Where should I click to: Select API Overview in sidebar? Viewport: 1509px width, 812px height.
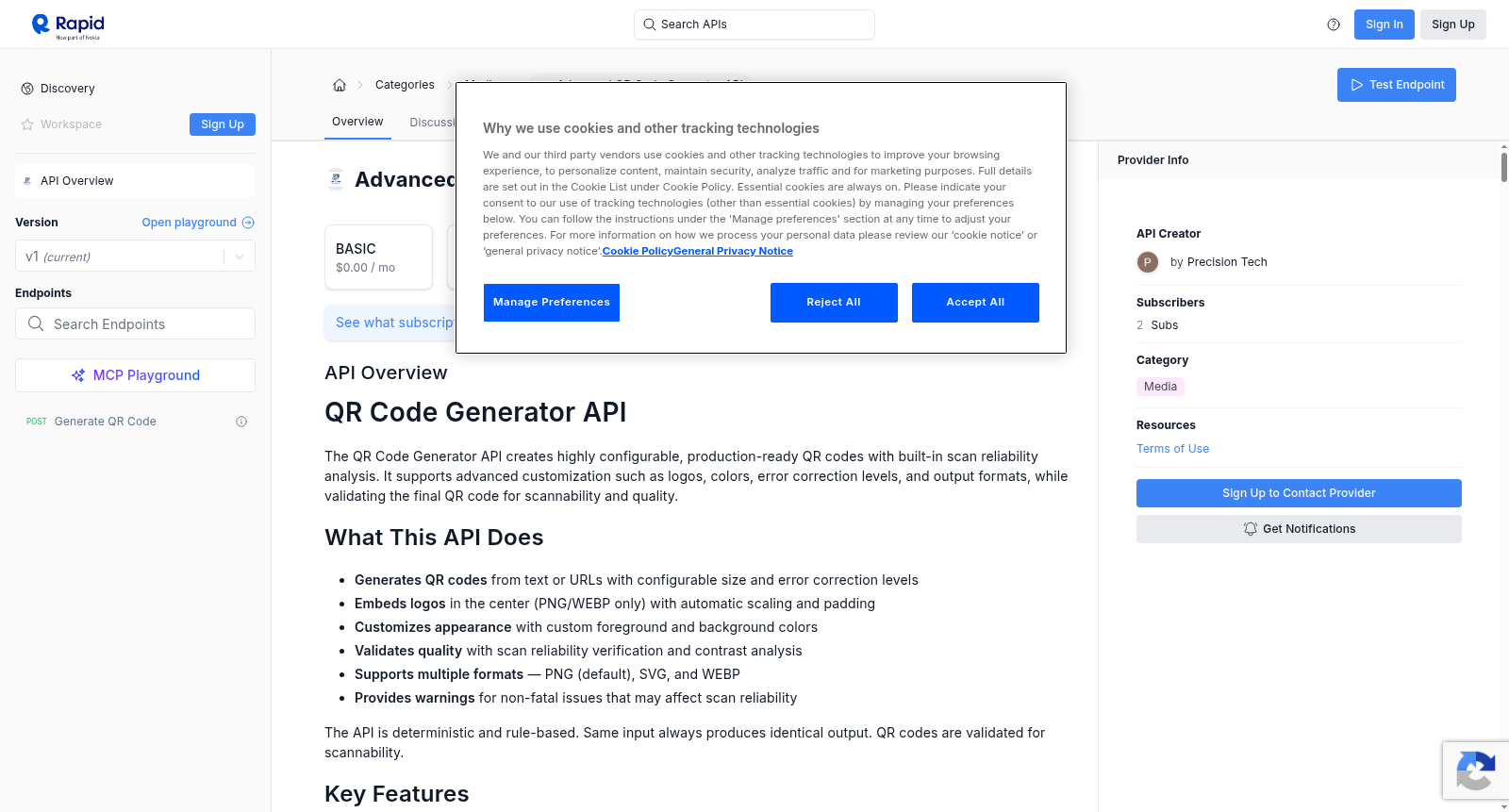click(135, 181)
